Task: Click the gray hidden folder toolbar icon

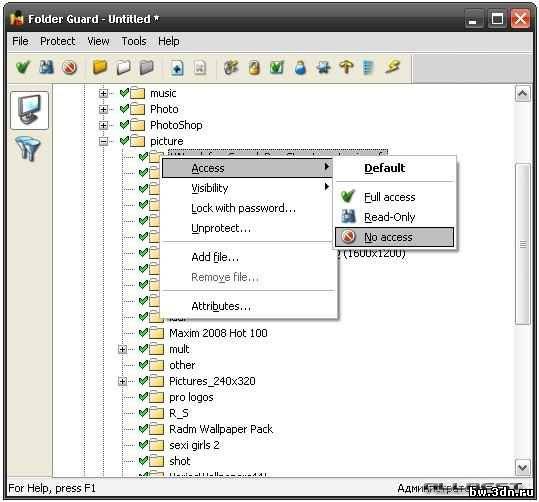Action: 146,67
